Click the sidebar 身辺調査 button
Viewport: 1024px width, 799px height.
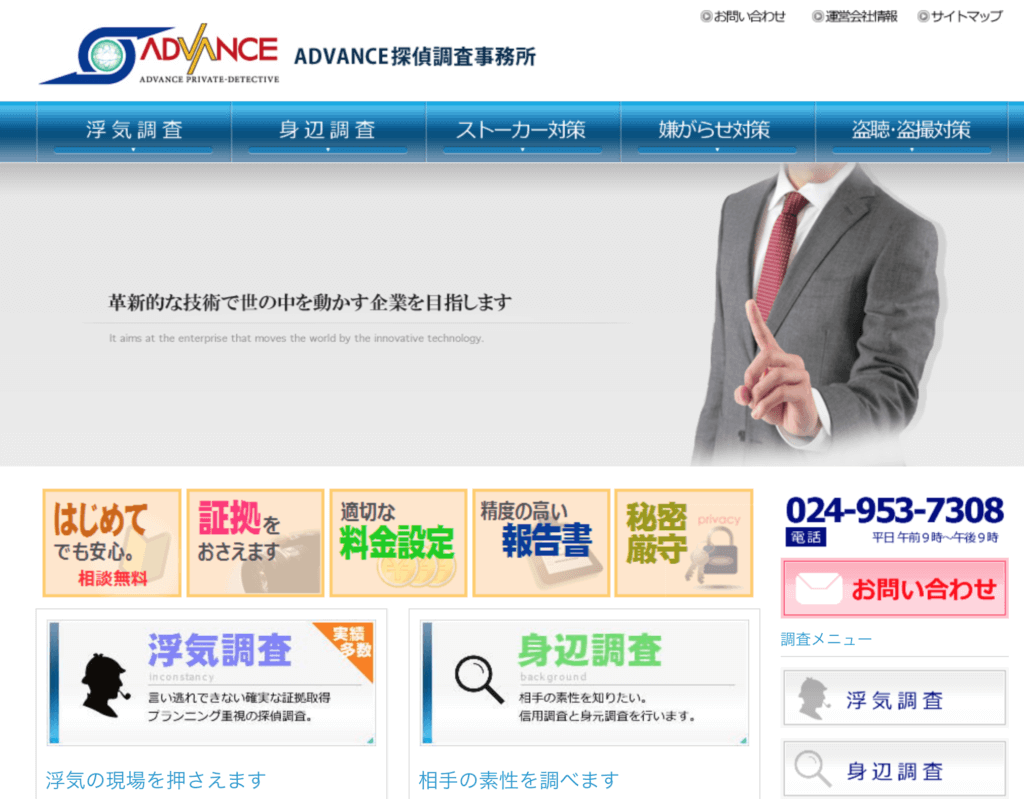(894, 770)
